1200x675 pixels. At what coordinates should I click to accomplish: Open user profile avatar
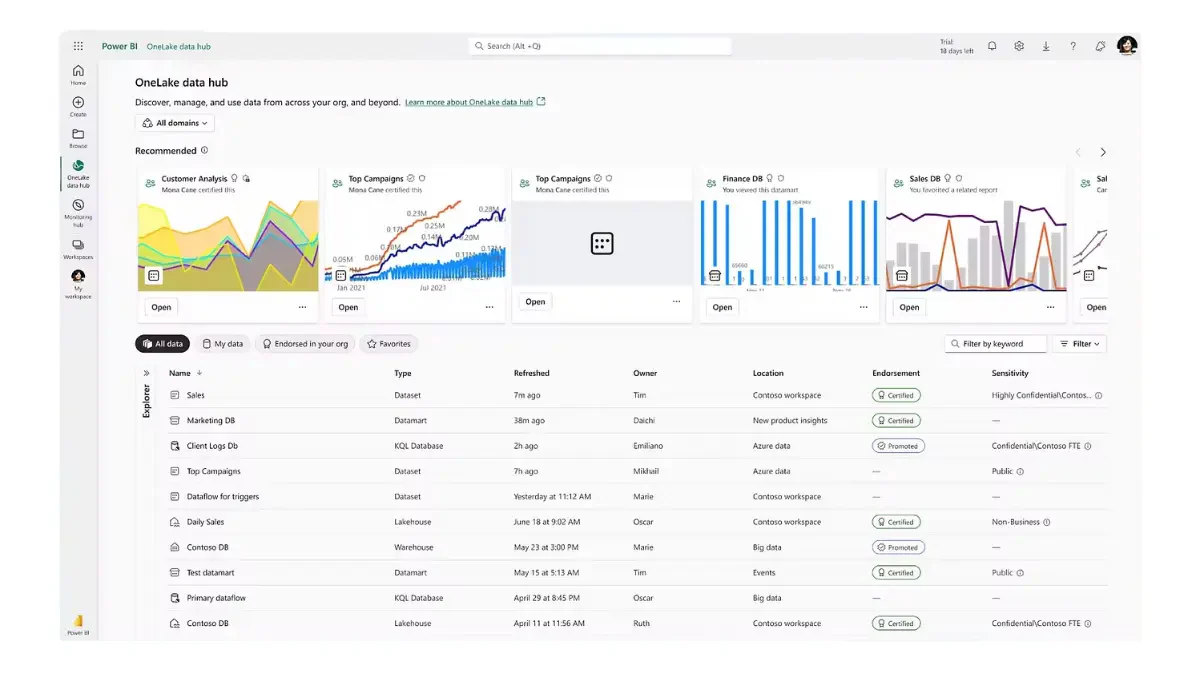pyautogui.click(x=1127, y=46)
